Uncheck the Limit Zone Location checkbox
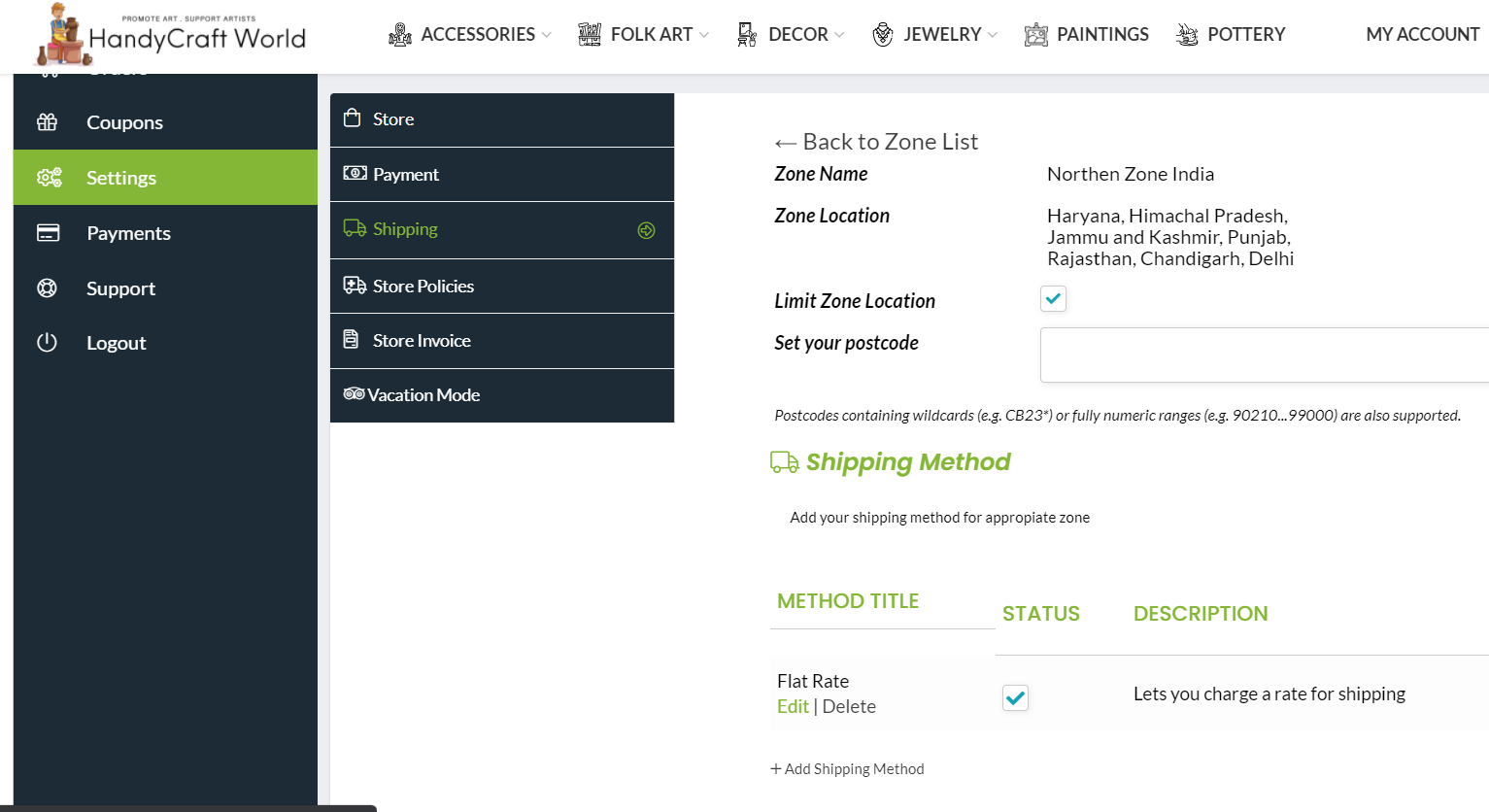 tap(1053, 299)
